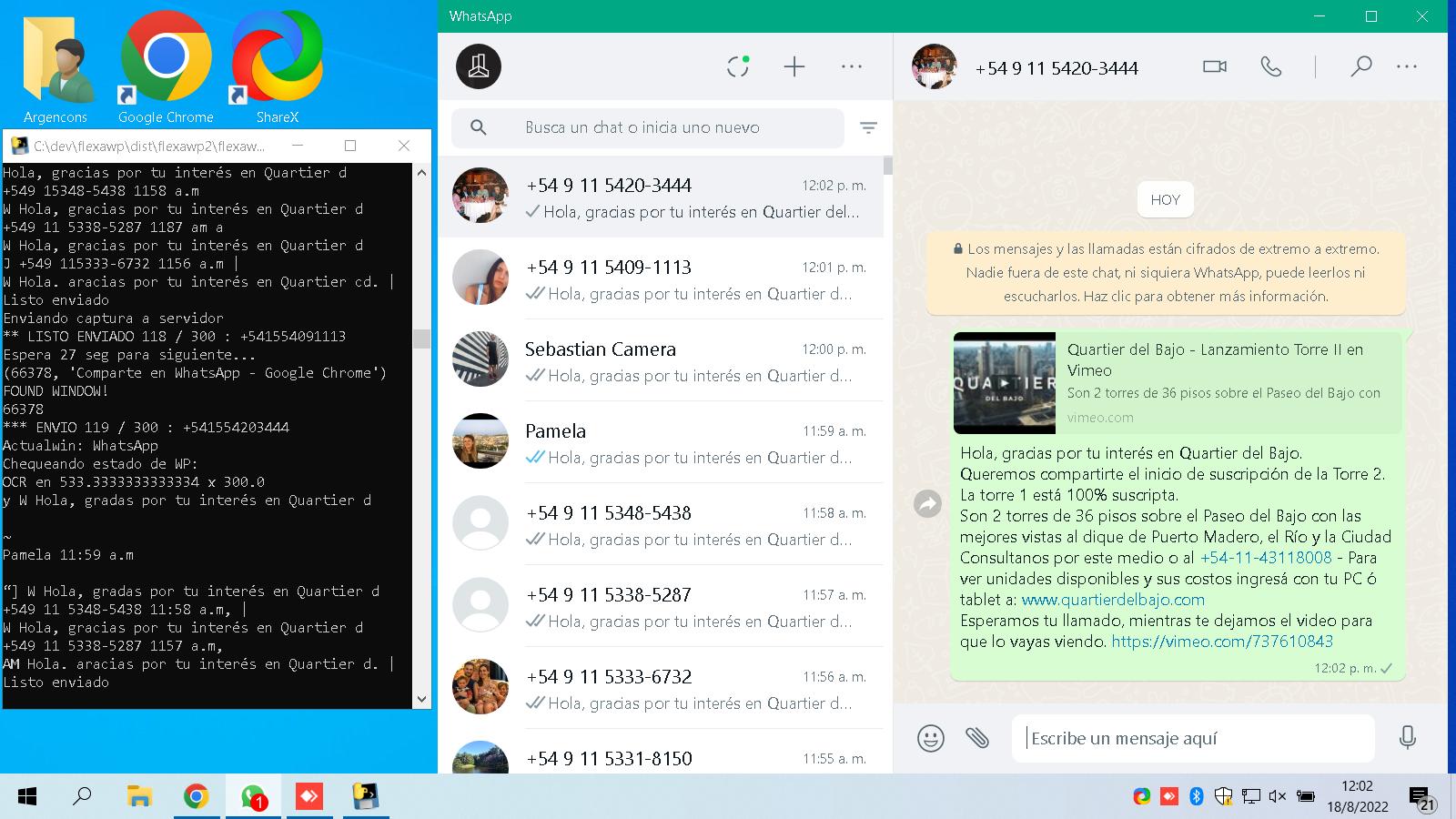The height and width of the screenshot is (819, 1456).
Task: Switch to the Python console taskbar icon
Action: [366, 797]
